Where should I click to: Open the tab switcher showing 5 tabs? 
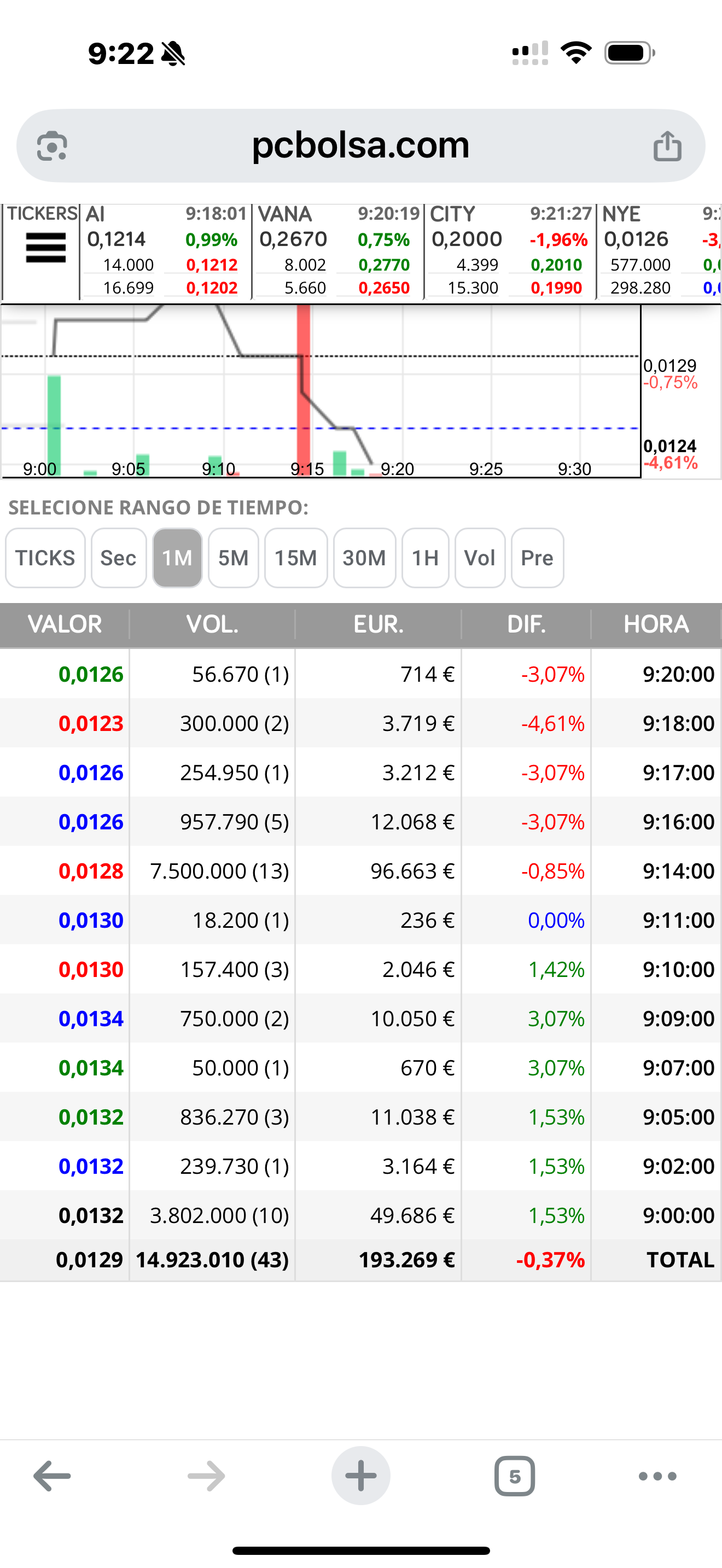click(514, 1476)
